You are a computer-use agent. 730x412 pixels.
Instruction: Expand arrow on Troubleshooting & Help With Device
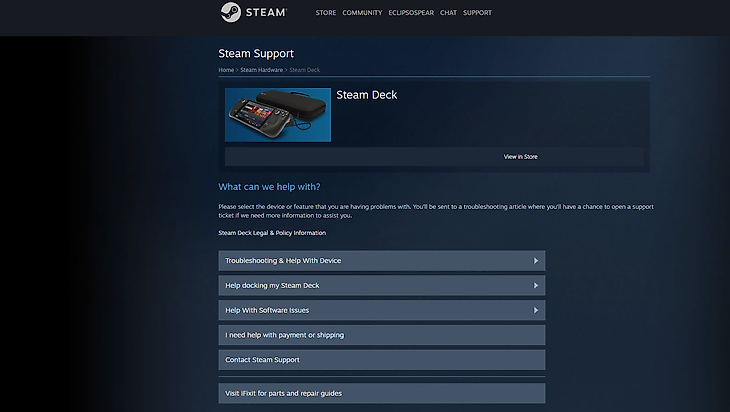(x=536, y=261)
